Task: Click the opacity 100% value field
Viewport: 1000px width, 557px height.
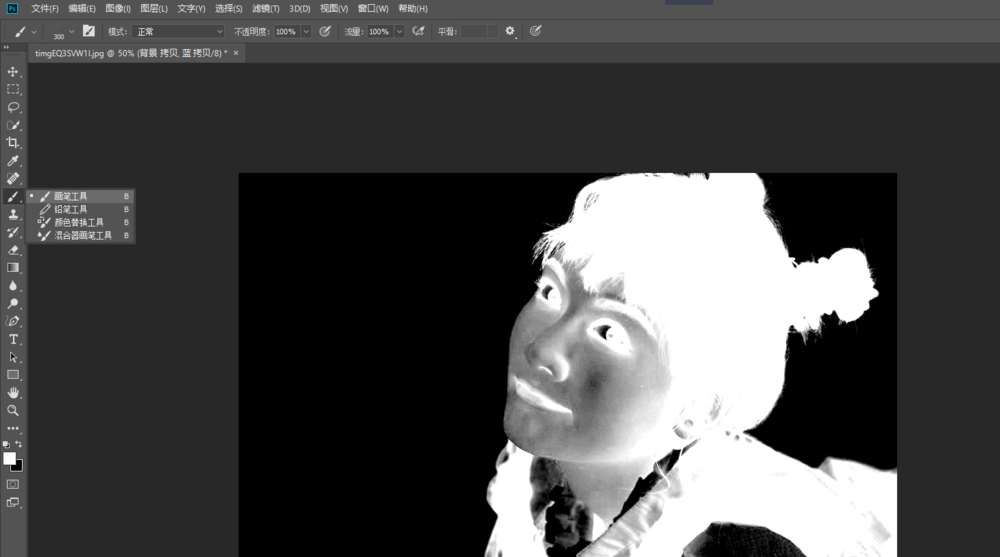Action: point(287,31)
